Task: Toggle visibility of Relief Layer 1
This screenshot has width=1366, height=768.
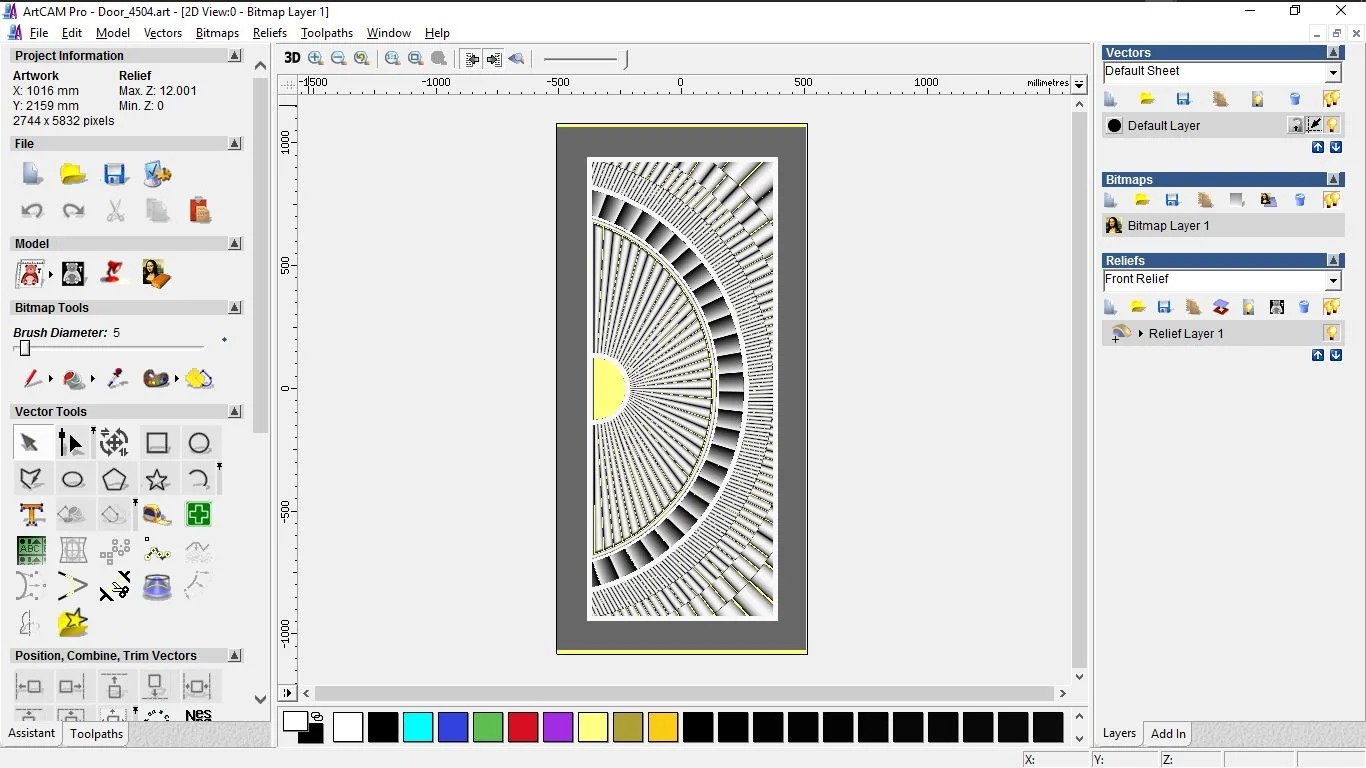Action: [x=1332, y=333]
